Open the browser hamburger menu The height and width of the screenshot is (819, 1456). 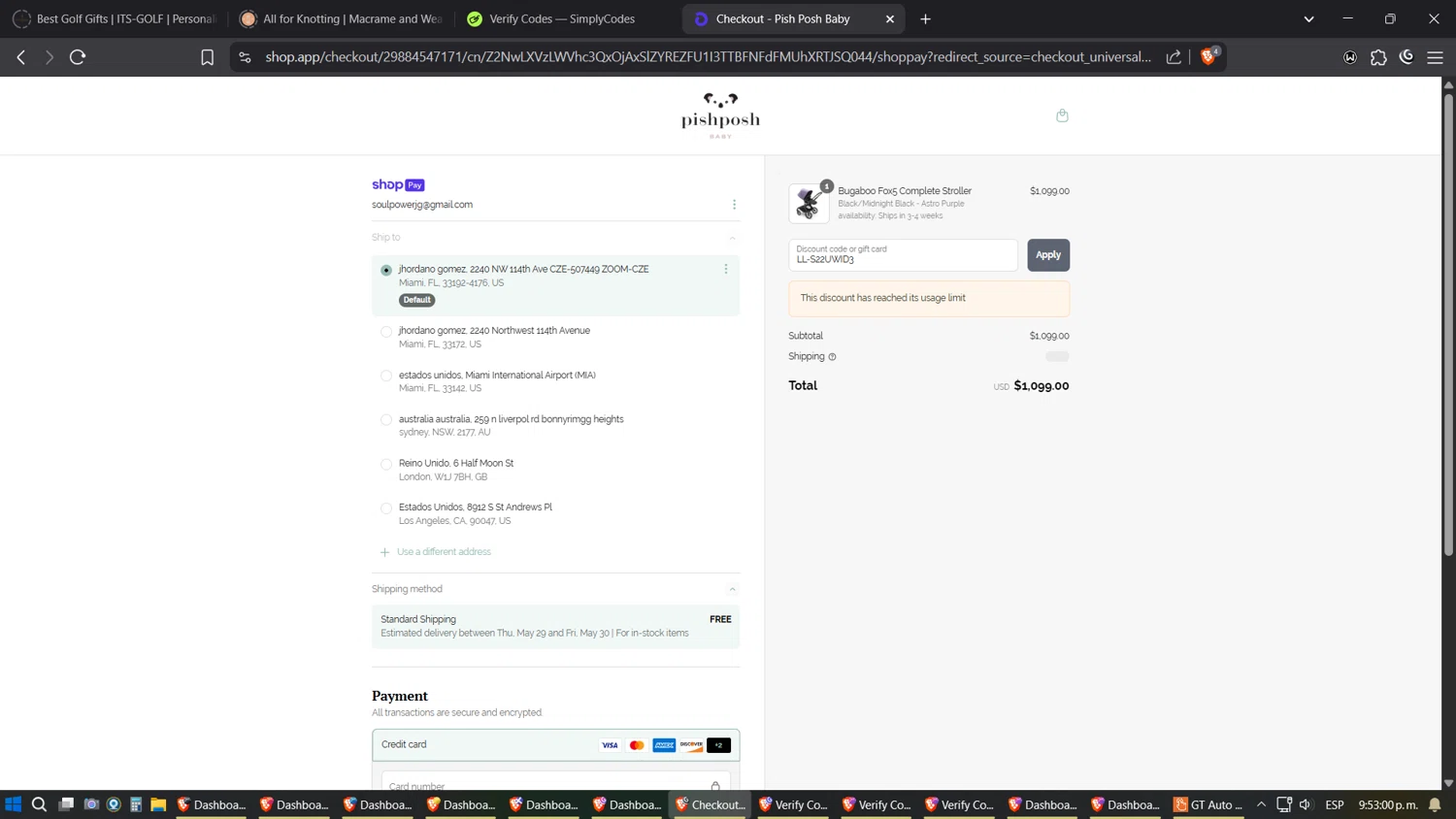coord(1435,57)
